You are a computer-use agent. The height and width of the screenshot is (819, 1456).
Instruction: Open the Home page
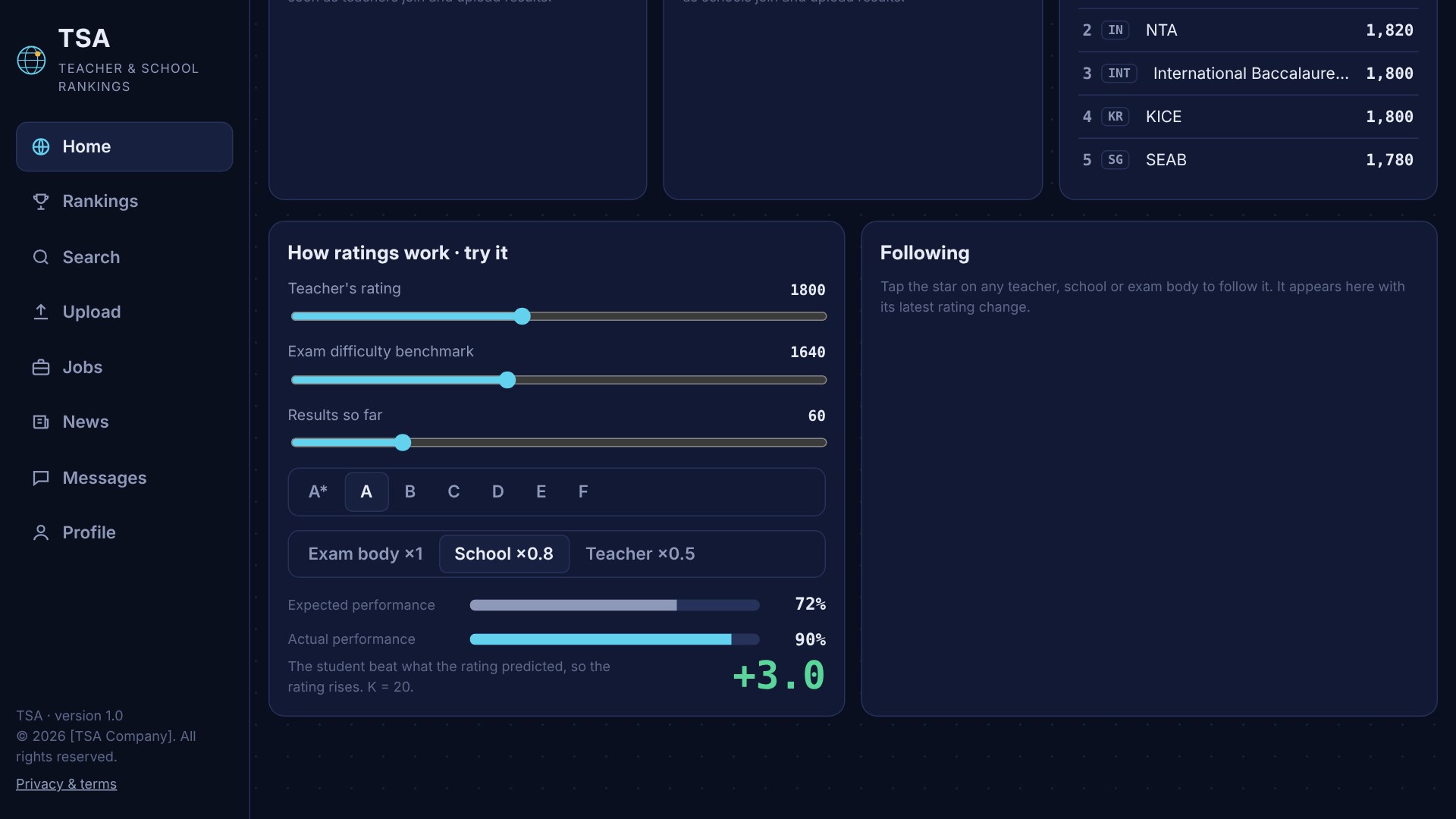[x=124, y=146]
